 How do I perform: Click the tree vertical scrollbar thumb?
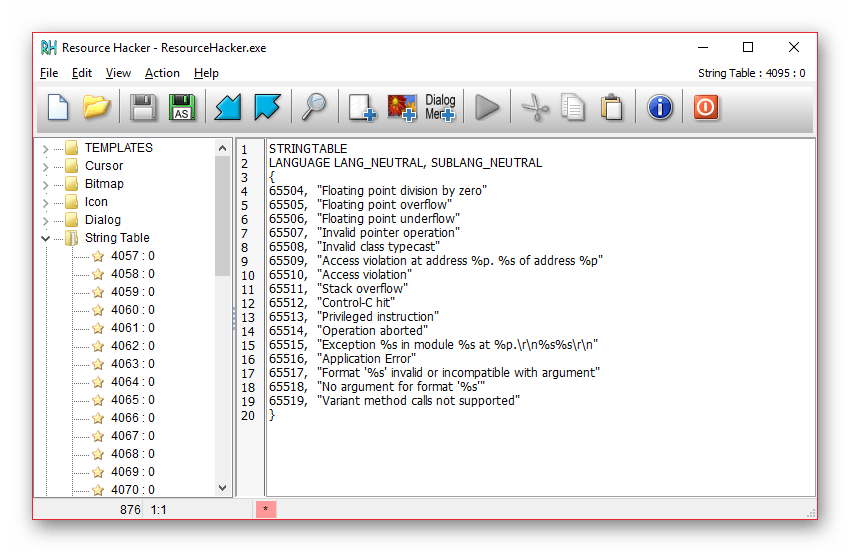(x=222, y=216)
